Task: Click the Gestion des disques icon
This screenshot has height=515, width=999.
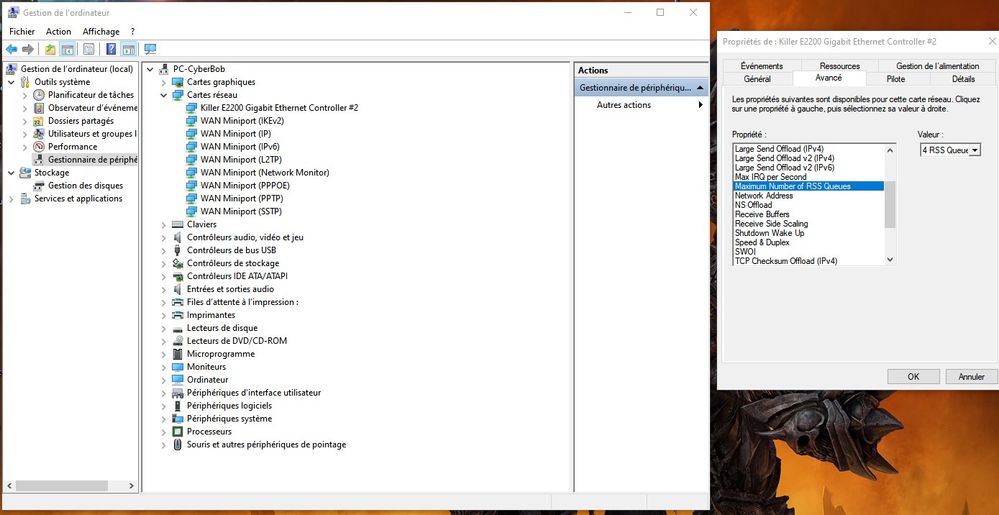Action: pyautogui.click(x=39, y=185)
